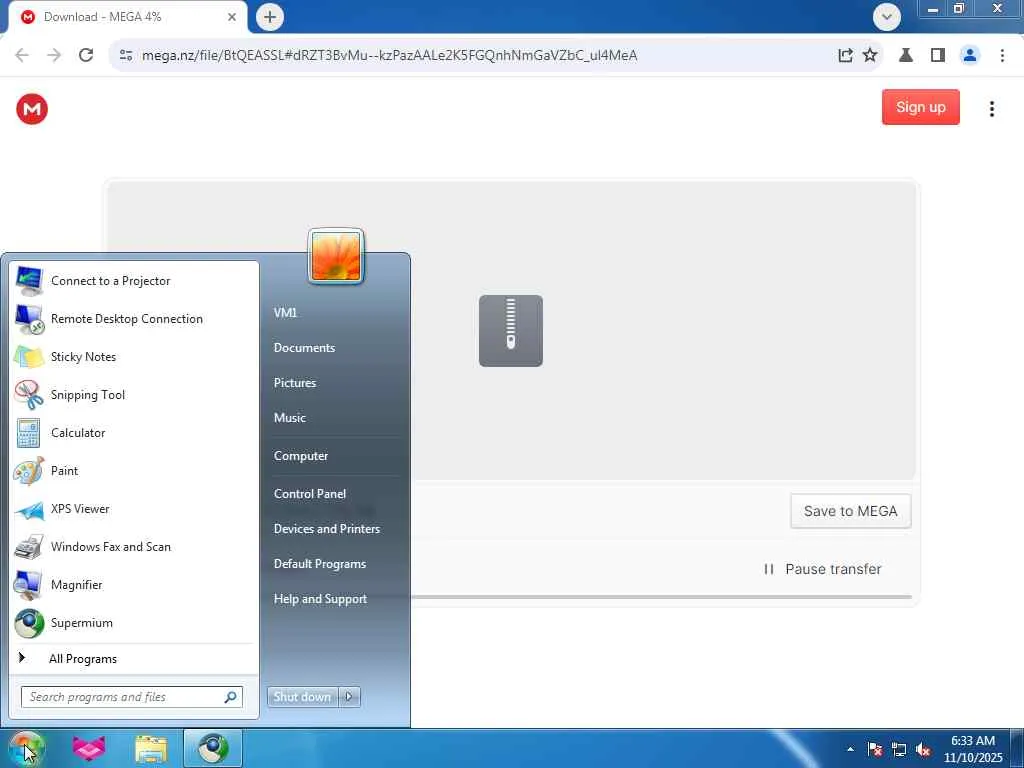Launch Supermium from Start menu
The width and height of the screenshot is (1024, 768).
[x=133, y=622]
